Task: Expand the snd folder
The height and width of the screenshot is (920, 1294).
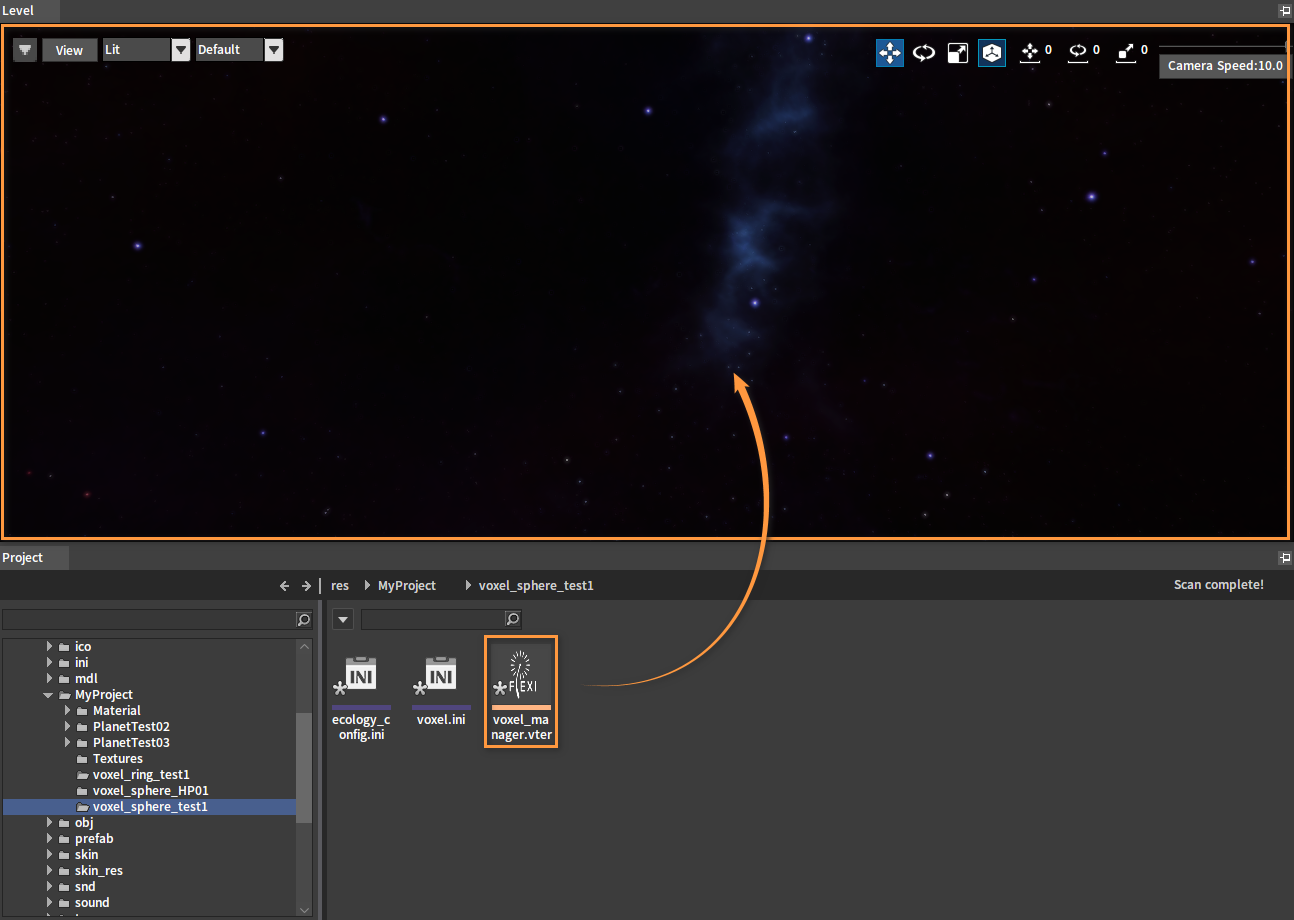Action: coord(49,887)
